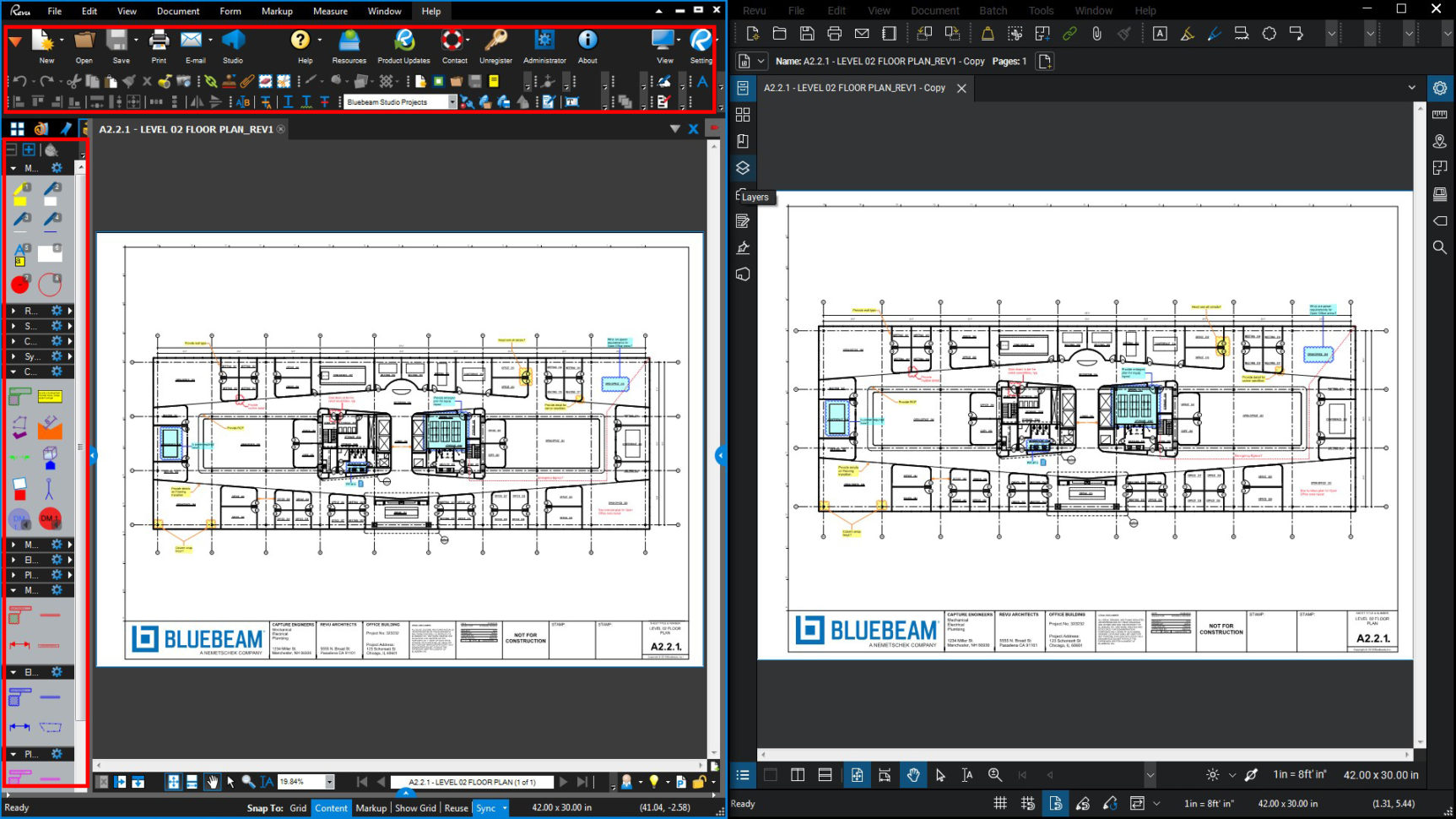
Task: Open the Bluebeam Studio Projects dropdown
Action: click(x=452, y=102)
